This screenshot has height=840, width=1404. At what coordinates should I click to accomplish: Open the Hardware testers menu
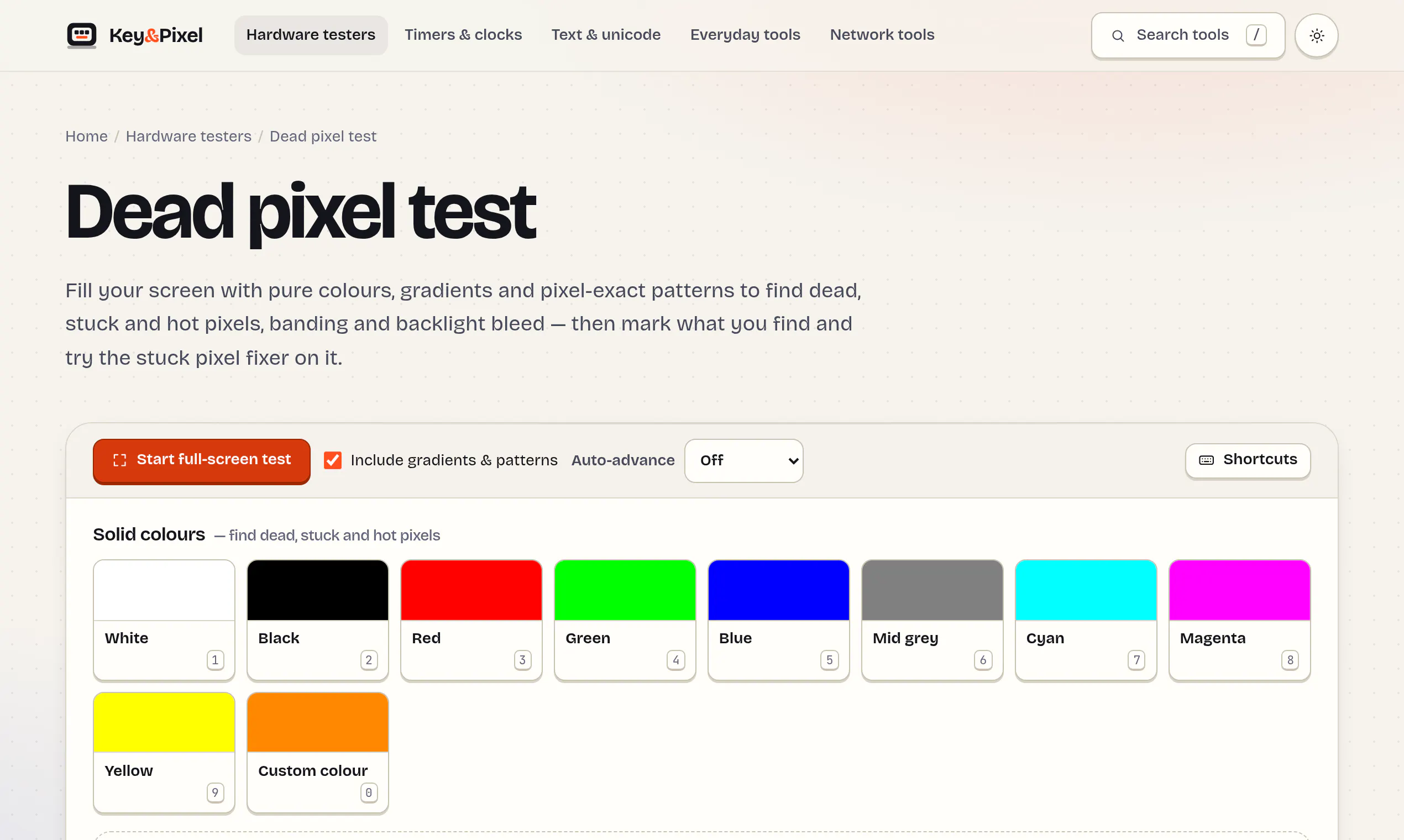tap(311, 35)
